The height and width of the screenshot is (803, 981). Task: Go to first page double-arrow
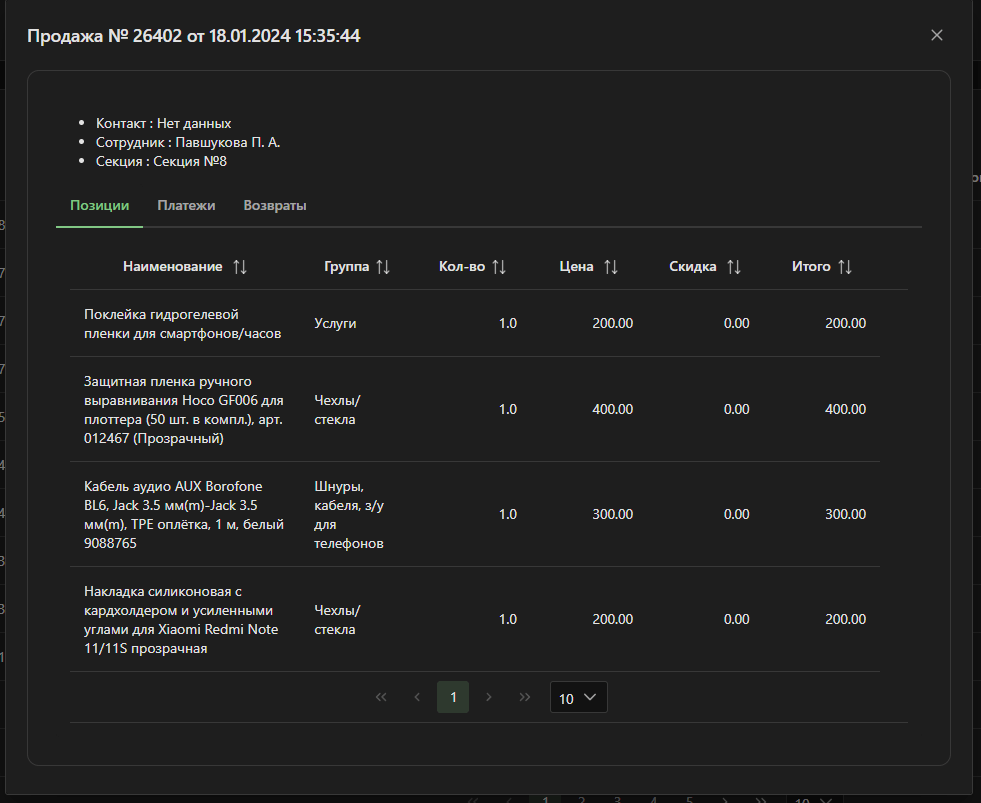point(381,697)
